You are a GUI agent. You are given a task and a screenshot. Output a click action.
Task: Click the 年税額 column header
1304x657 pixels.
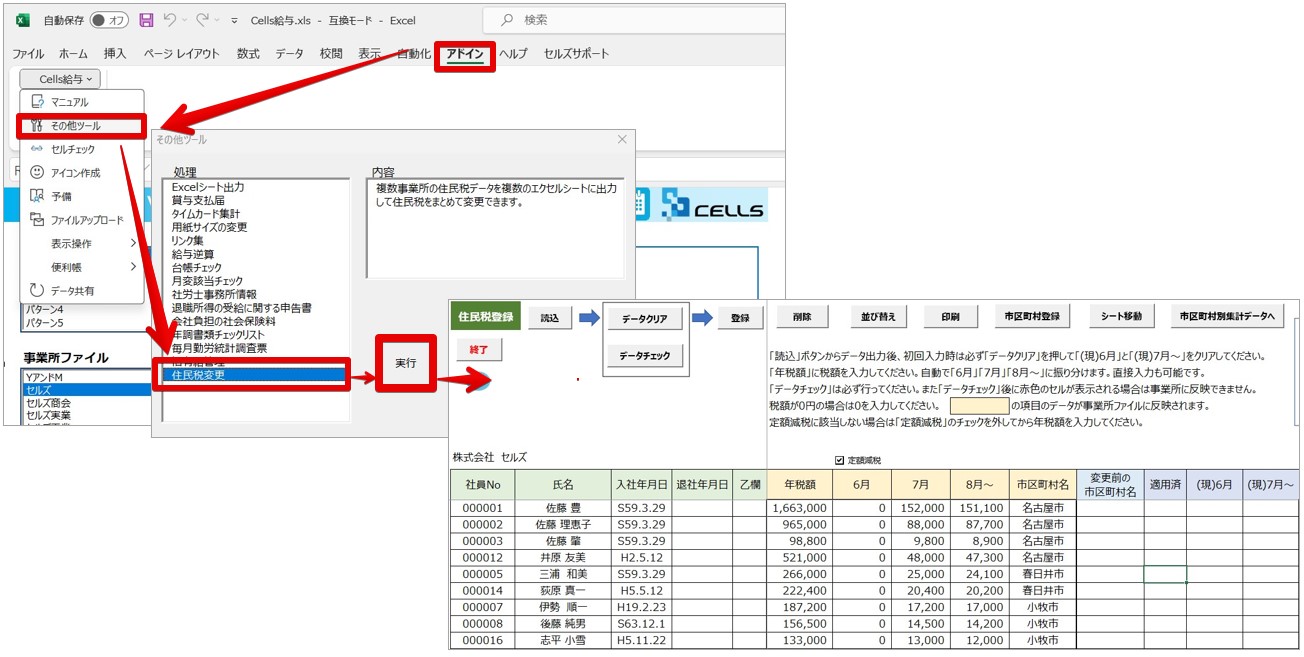(800, 485)
